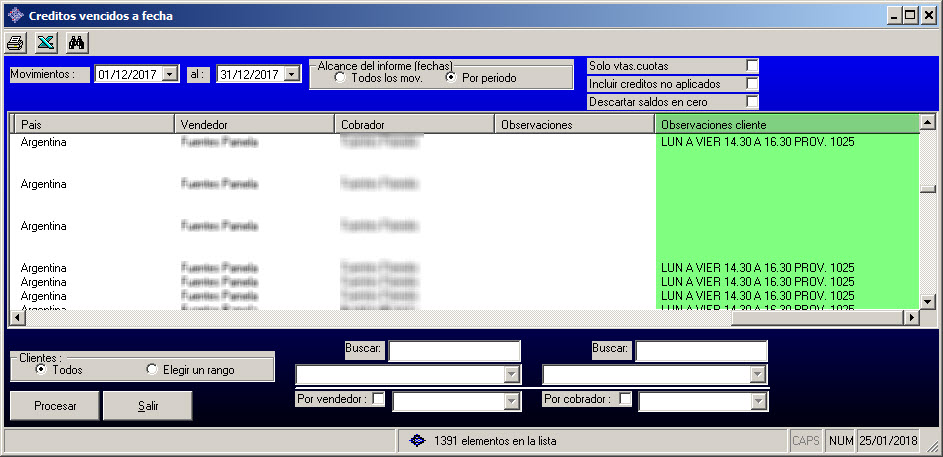Open the start date 01/12/2017 dropdown
Viewport: 943px width, 457px height.
tap(170, 74)
